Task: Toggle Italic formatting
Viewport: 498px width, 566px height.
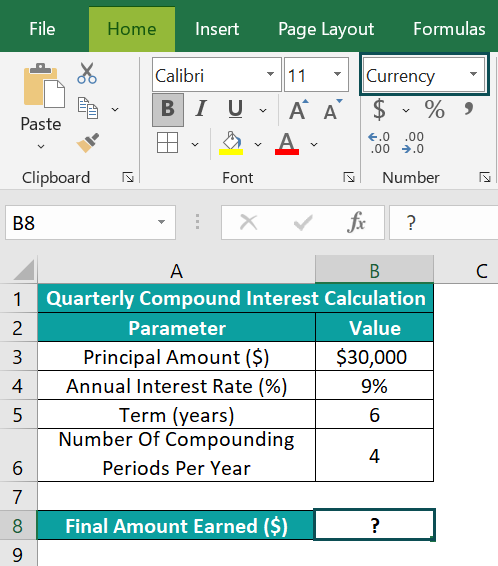Action: (x=201, y=109)
